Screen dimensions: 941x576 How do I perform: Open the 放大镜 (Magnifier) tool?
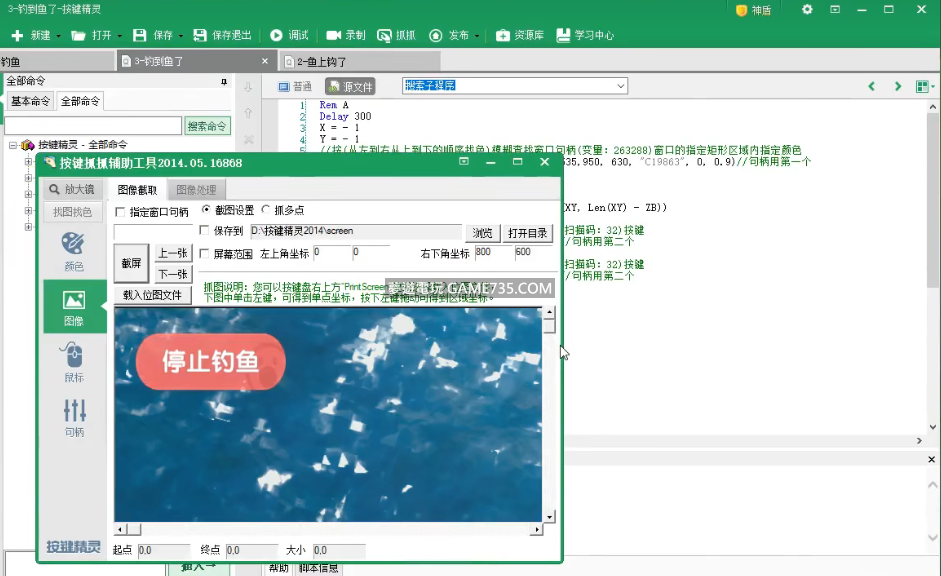[x=73, y=190]
